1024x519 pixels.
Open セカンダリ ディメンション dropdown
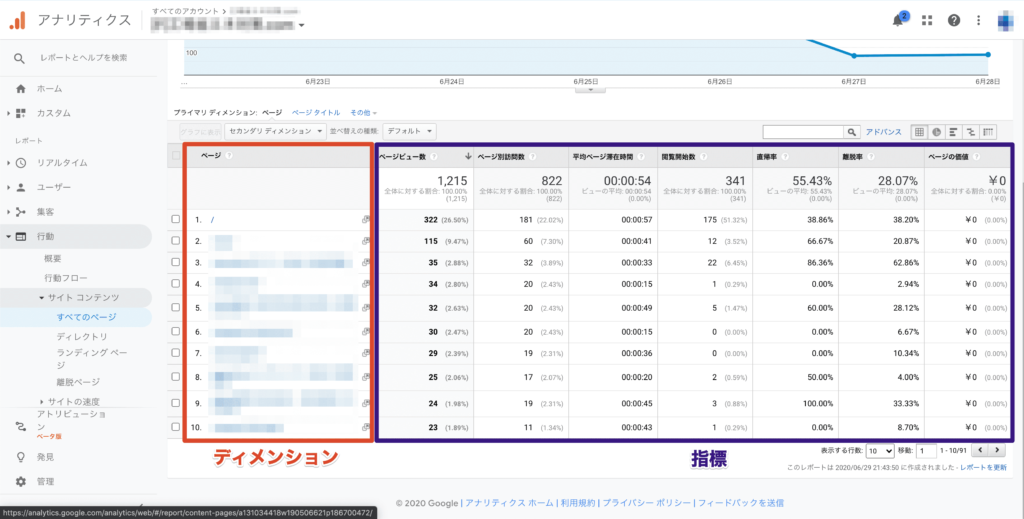(x=275, y=131)
